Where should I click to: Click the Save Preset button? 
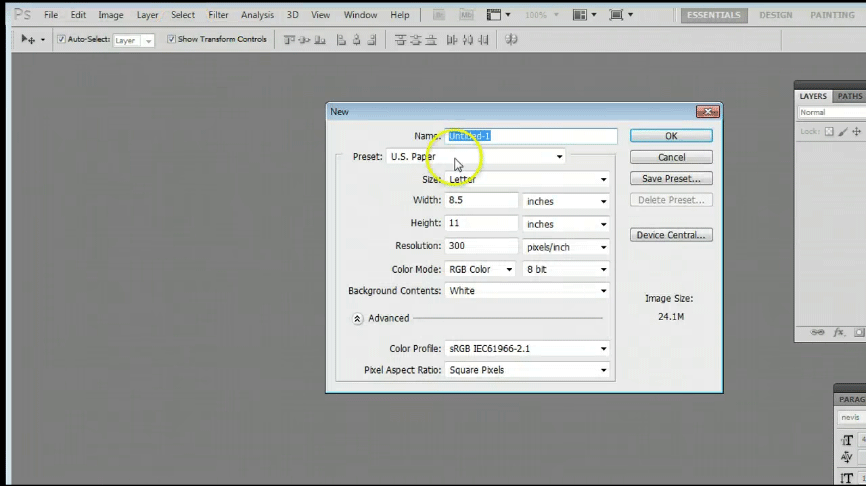coord(671,179)
